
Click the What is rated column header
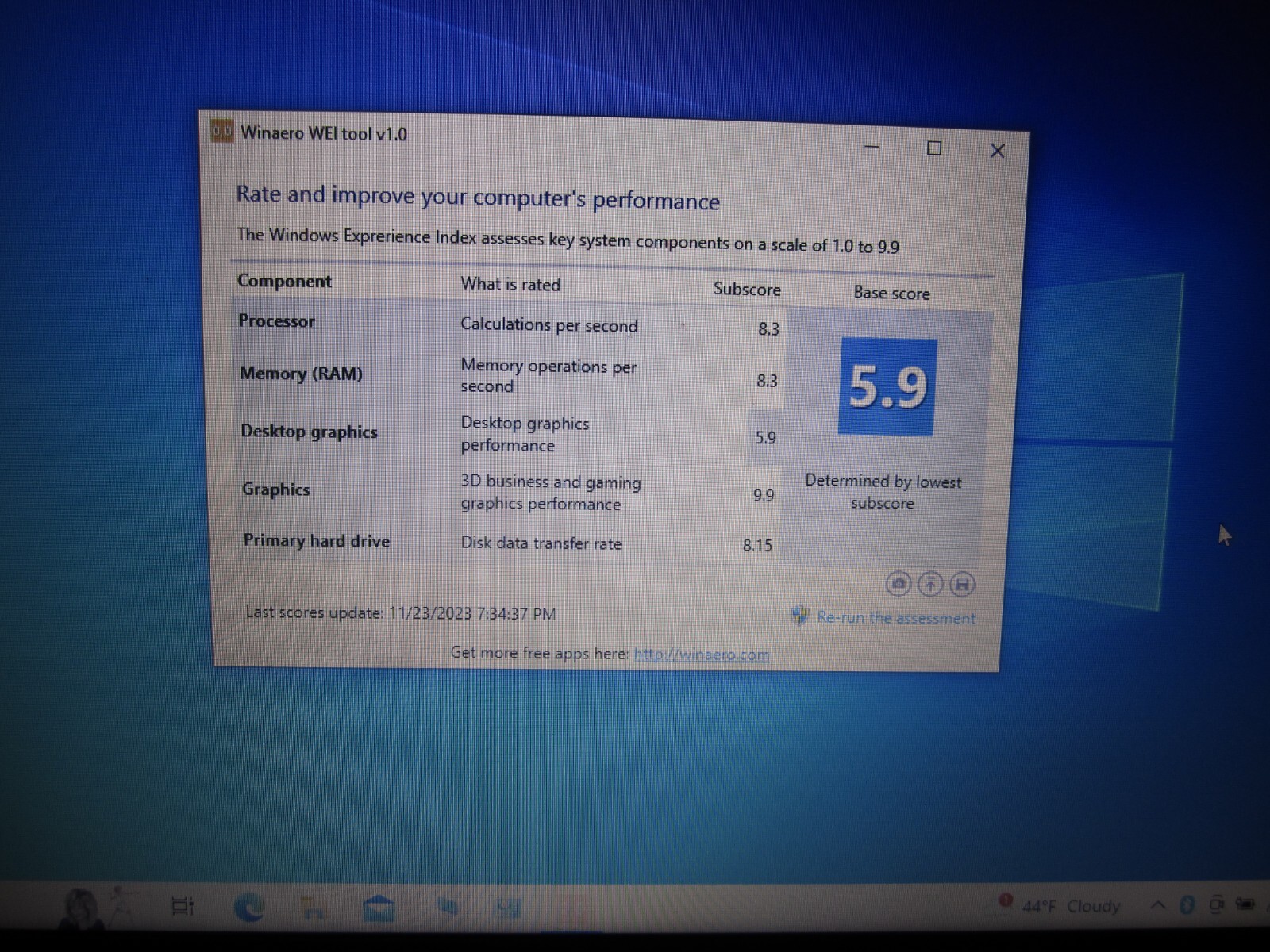(510, 284)
